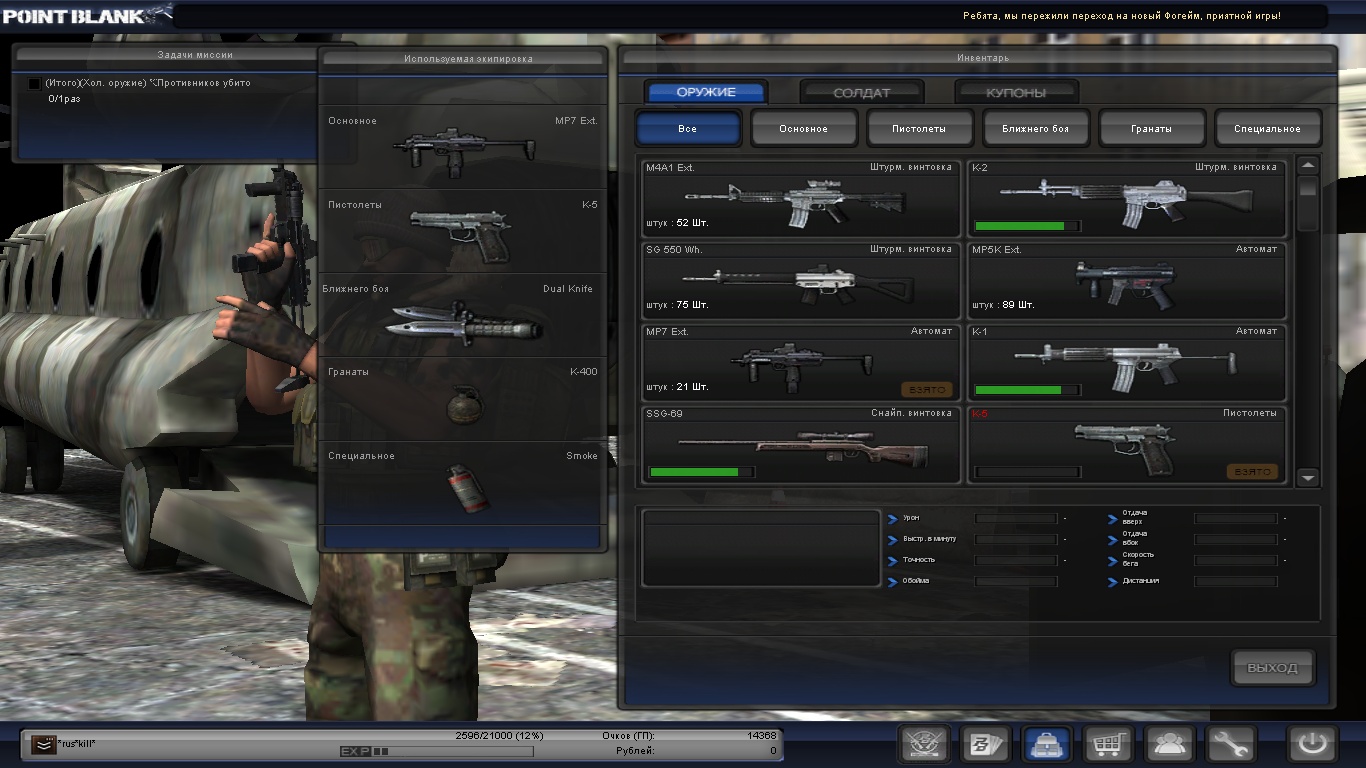This screenshot has height=768, width=1366.
Task: Filter inventory by Ближнего боя
Action: 1035,129
